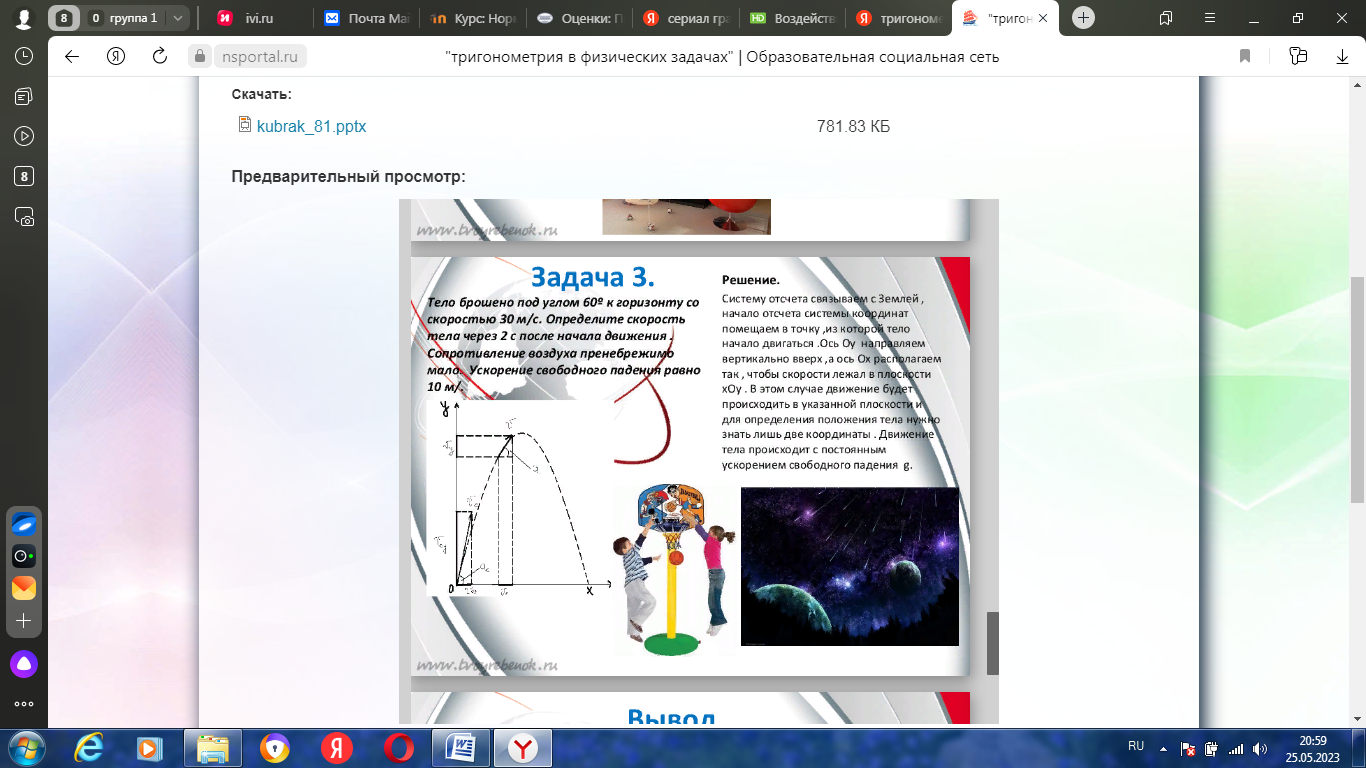Open Windows Media Player from taskbar
Viewport: 1366px width, 768px height.
(148, 748)
